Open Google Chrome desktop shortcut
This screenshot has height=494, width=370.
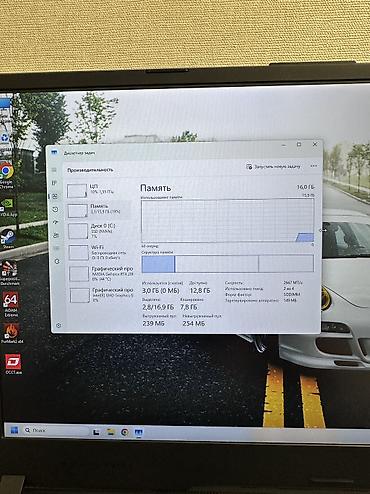(6, 176)
